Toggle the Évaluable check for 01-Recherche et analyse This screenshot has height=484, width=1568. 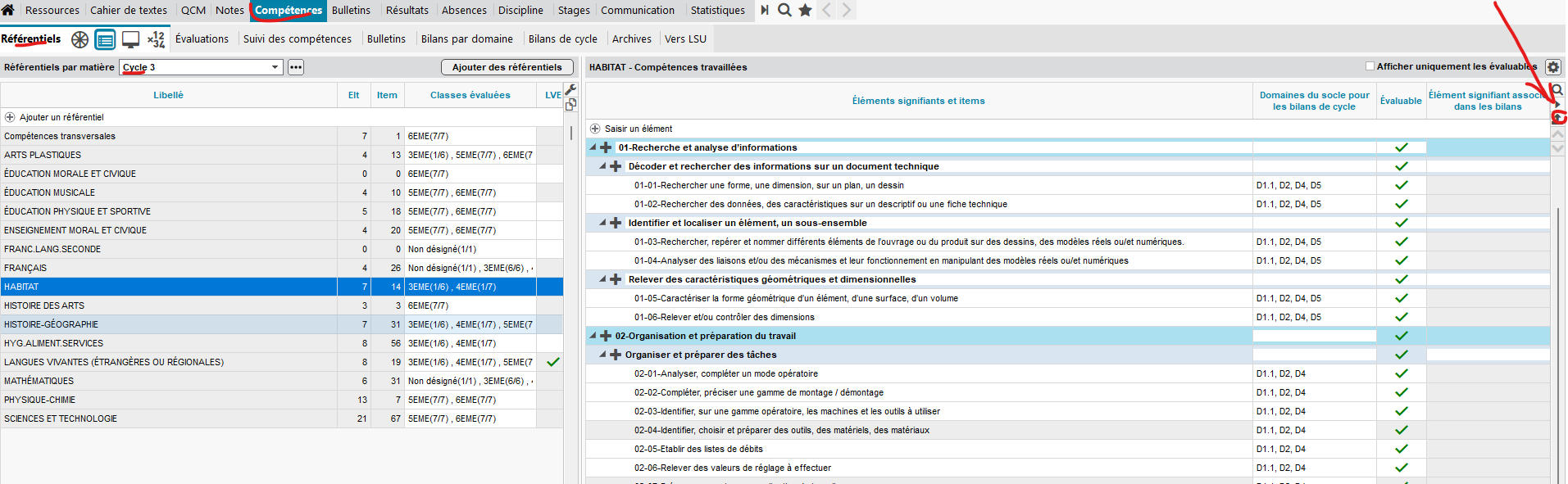click(x=1402, y=147)
